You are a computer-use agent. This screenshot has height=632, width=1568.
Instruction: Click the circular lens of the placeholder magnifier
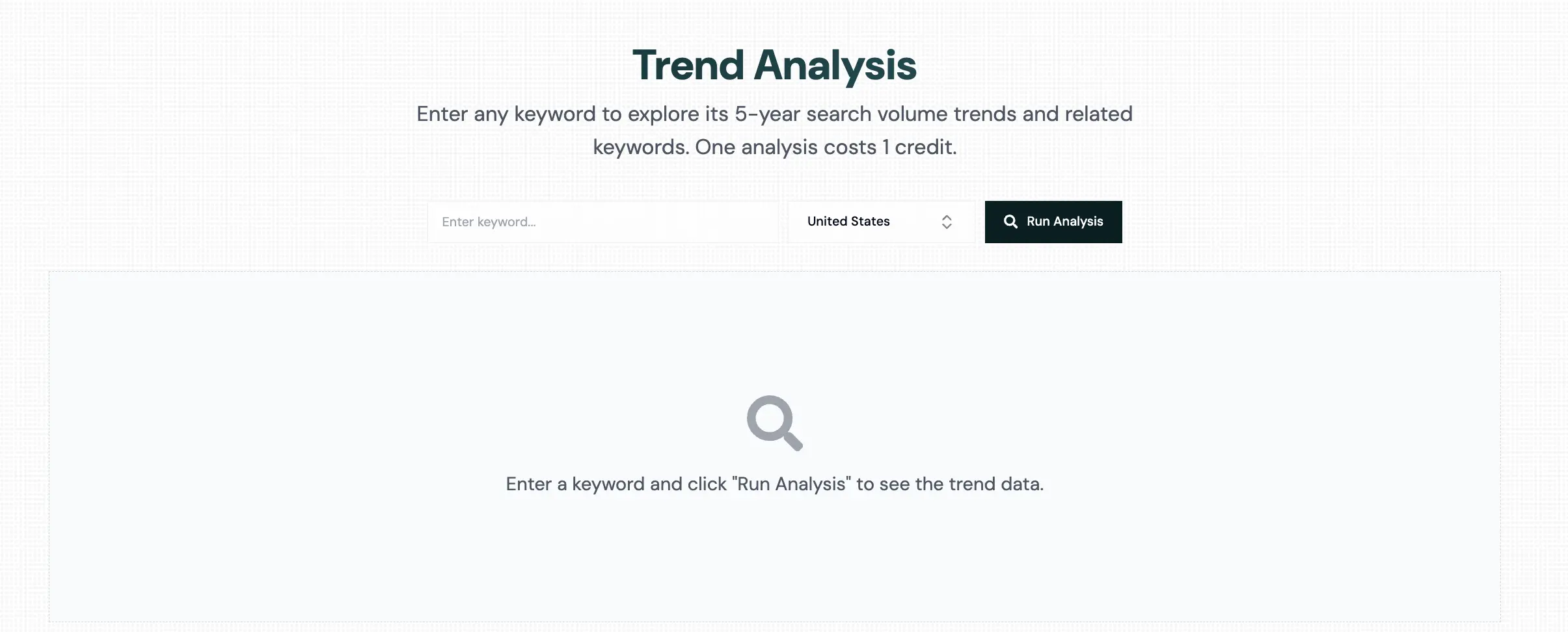[x=771, y=417]
